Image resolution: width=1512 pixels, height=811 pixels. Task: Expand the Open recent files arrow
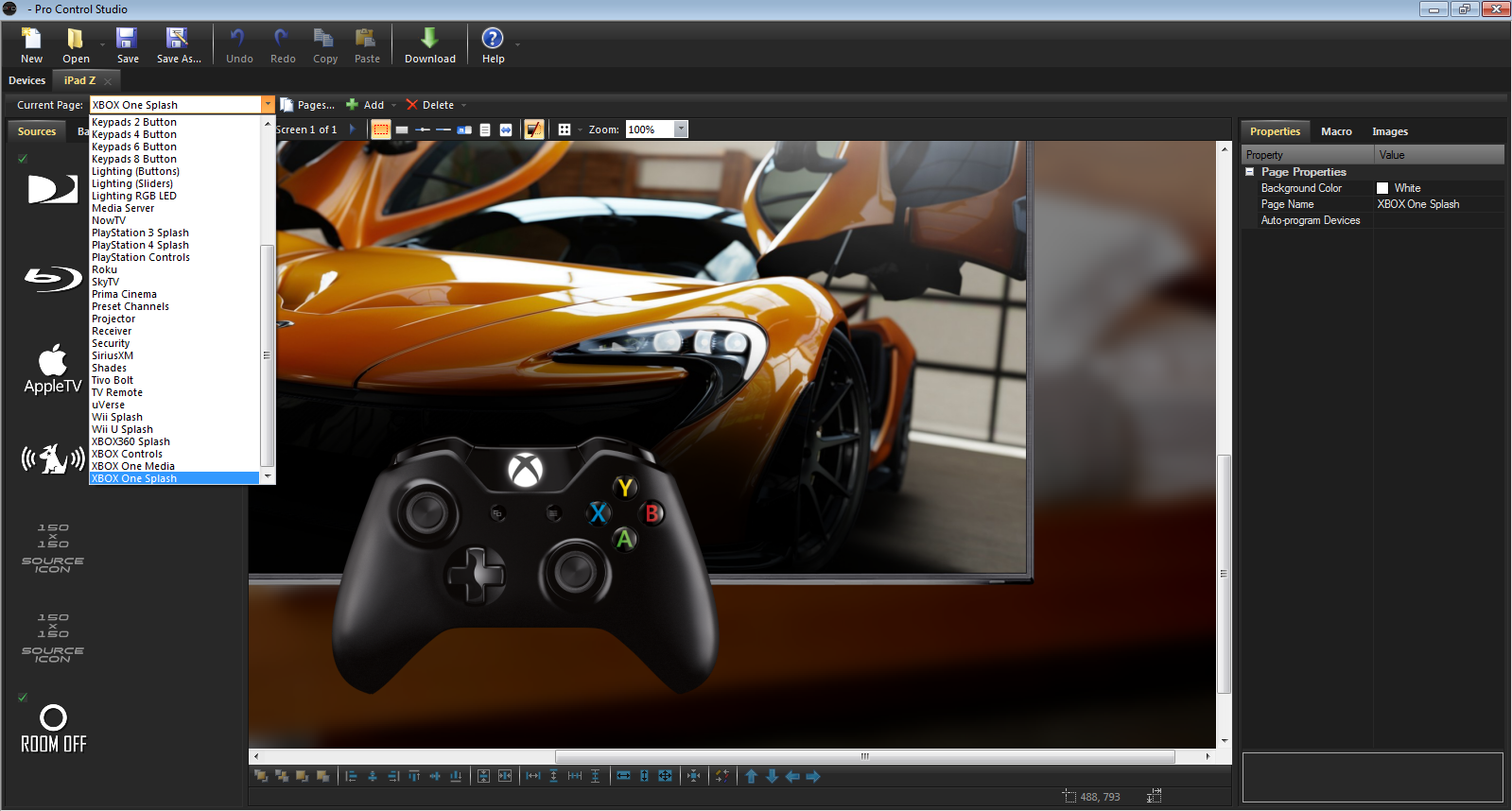click(102, 44)
